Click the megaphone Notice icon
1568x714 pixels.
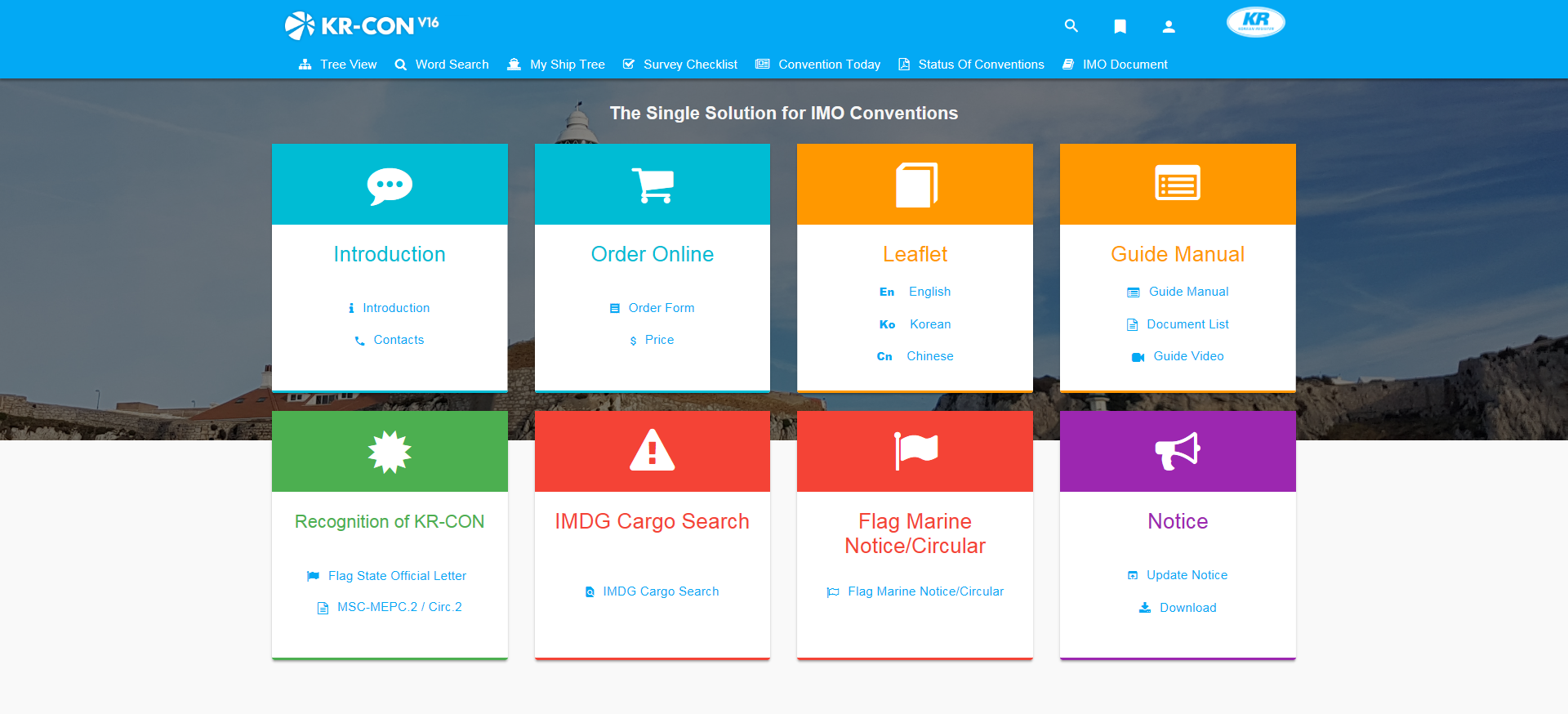click(1177, 451)
